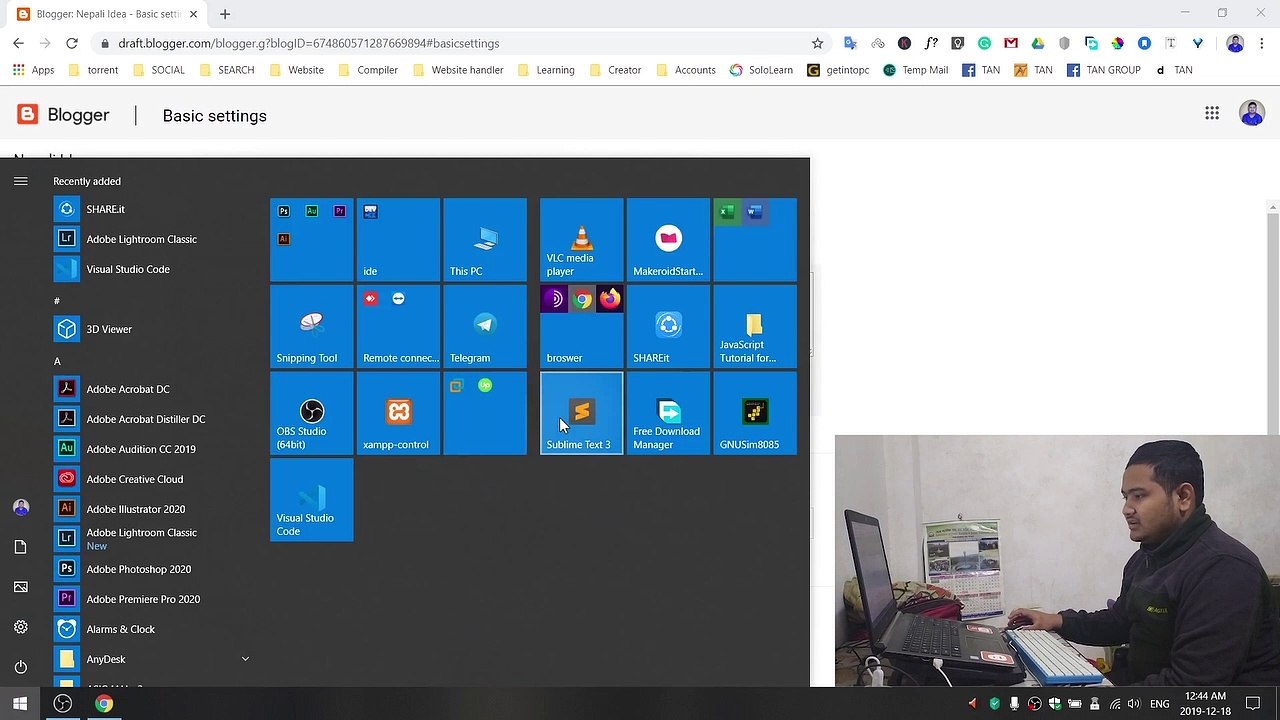Open the Power options in Start
The height and width of the screenshot is (720, 1280).
(20, 667)
